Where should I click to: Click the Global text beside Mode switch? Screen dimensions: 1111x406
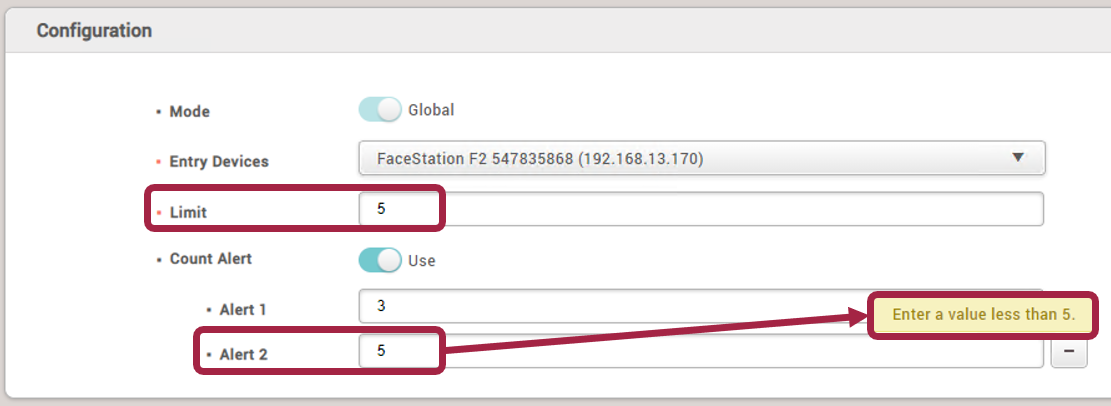tap(431, 110)
